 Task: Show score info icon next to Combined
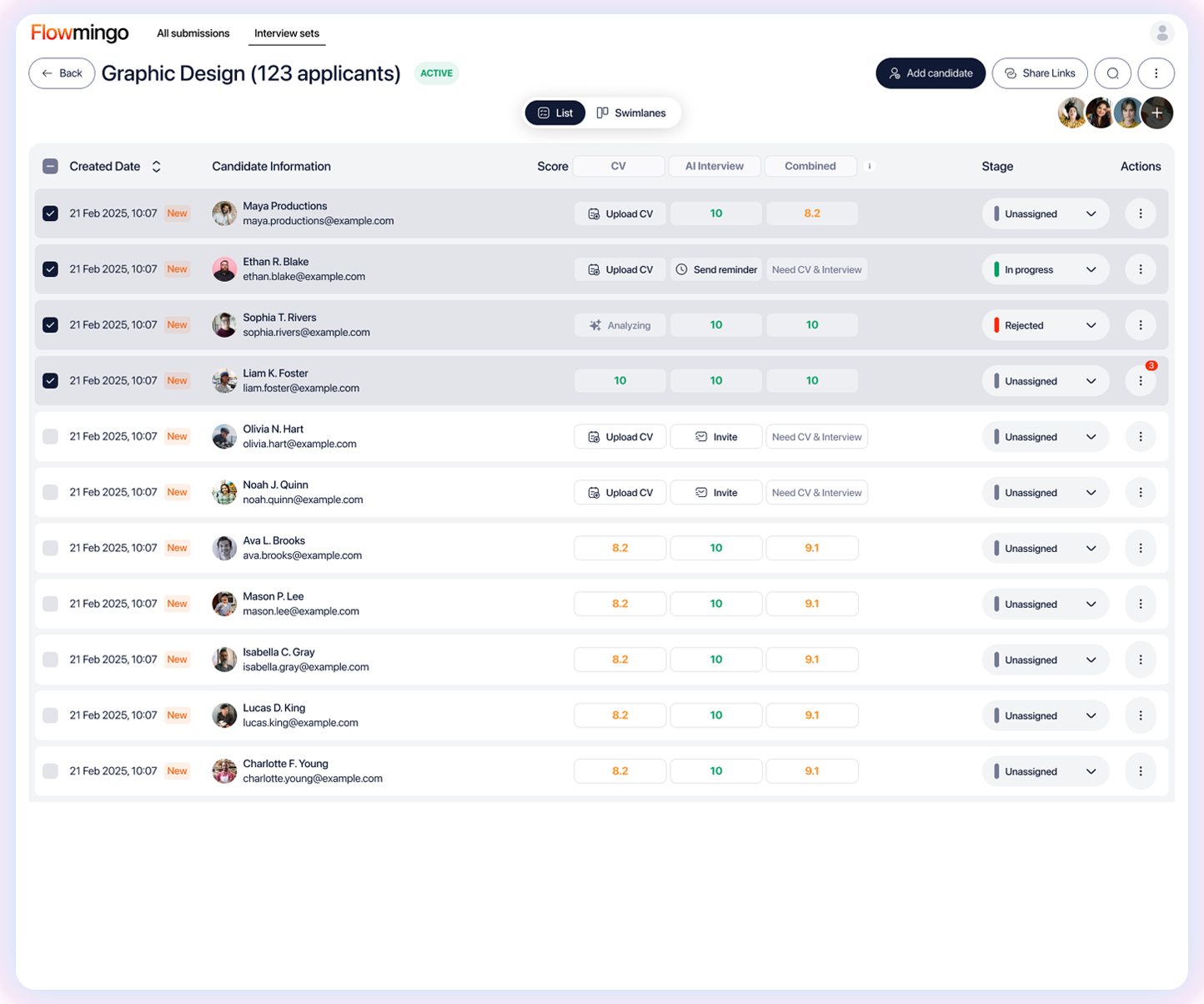(869, 166)
